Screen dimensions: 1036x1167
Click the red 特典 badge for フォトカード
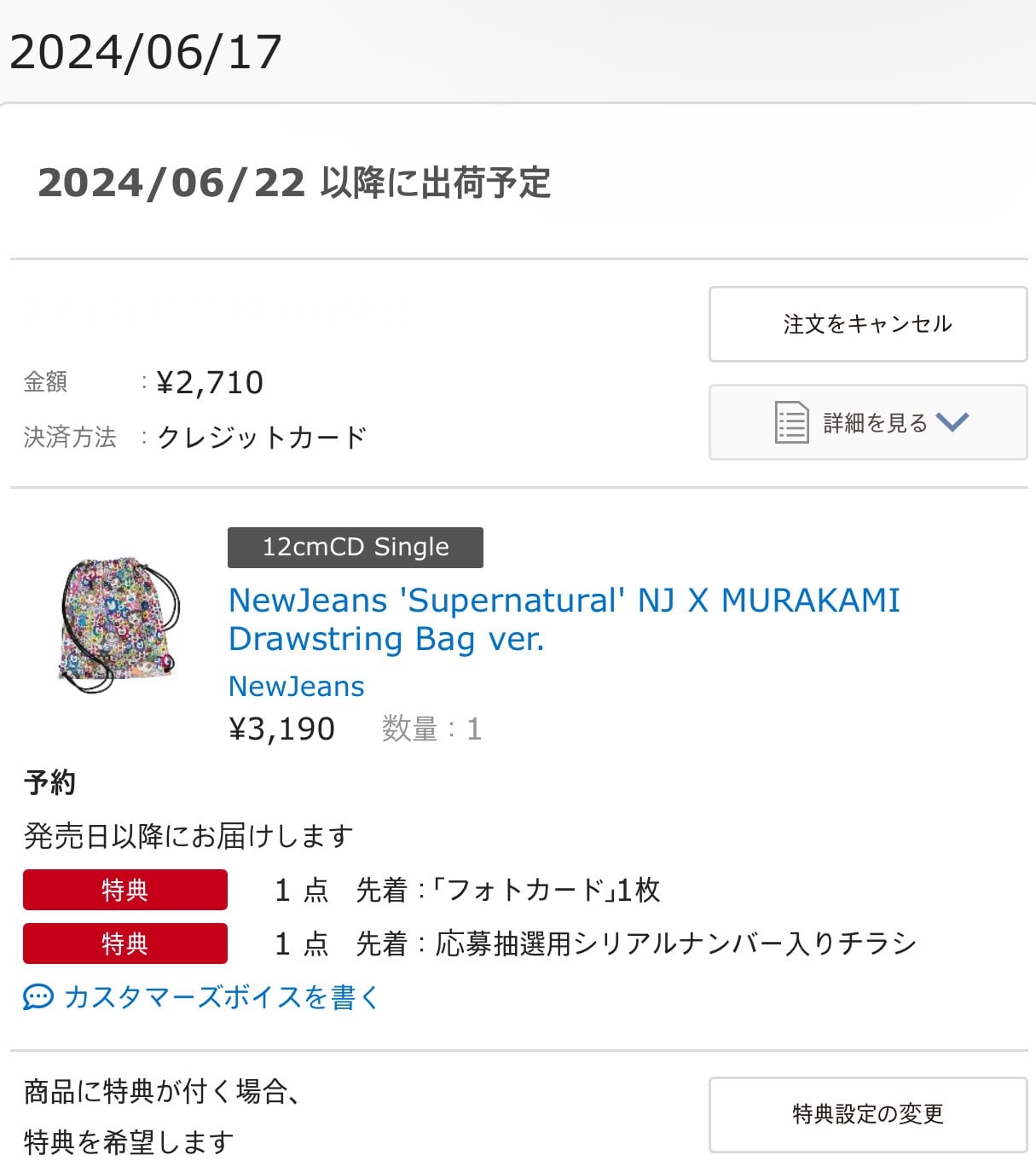tap(125, 890)
